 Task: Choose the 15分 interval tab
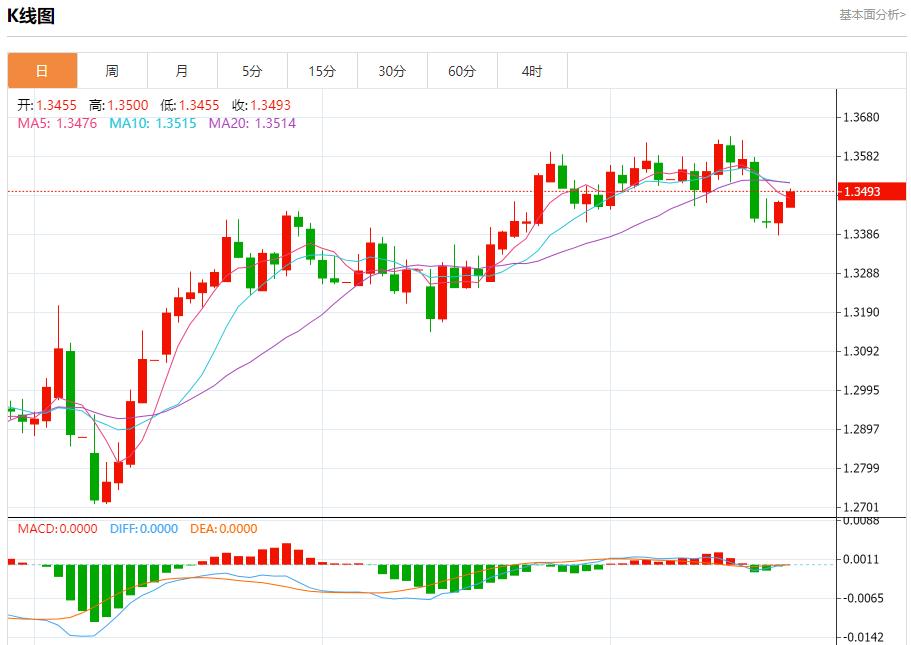(322, 71)
